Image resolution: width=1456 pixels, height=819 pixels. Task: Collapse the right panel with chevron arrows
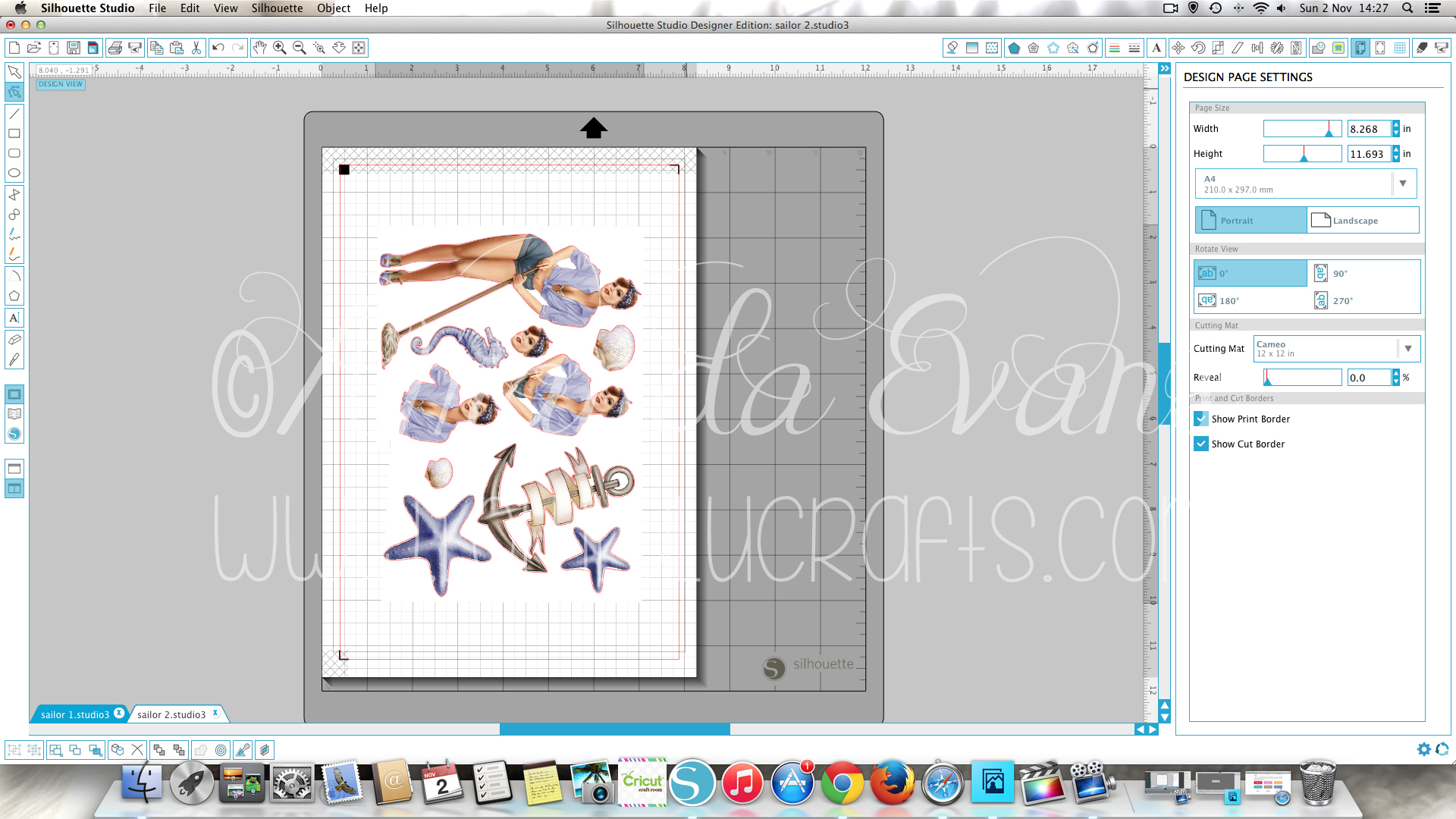click(x=1165, y=69)
